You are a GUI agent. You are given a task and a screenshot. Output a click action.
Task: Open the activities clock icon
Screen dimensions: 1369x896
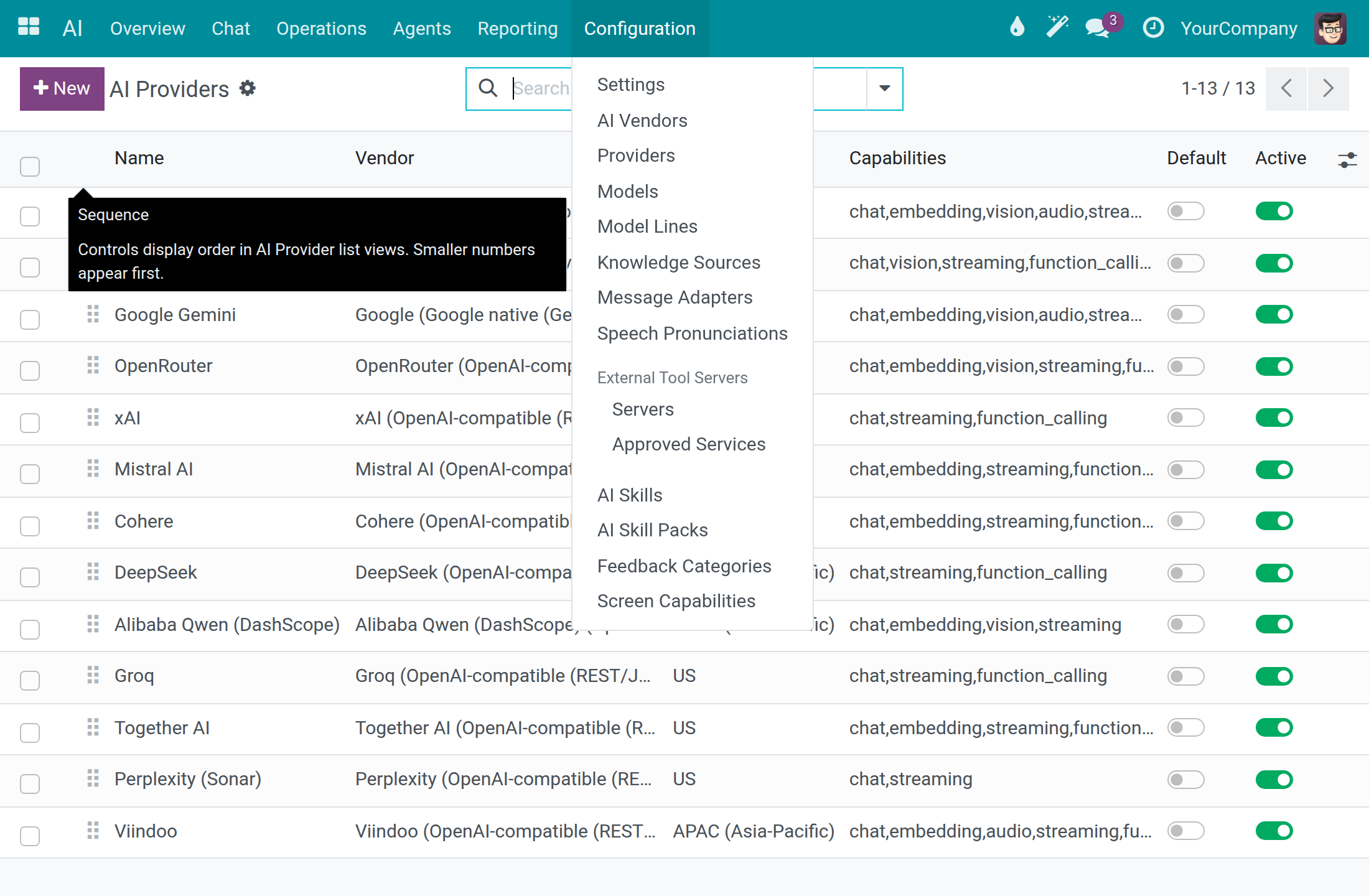pos(1153,28)
